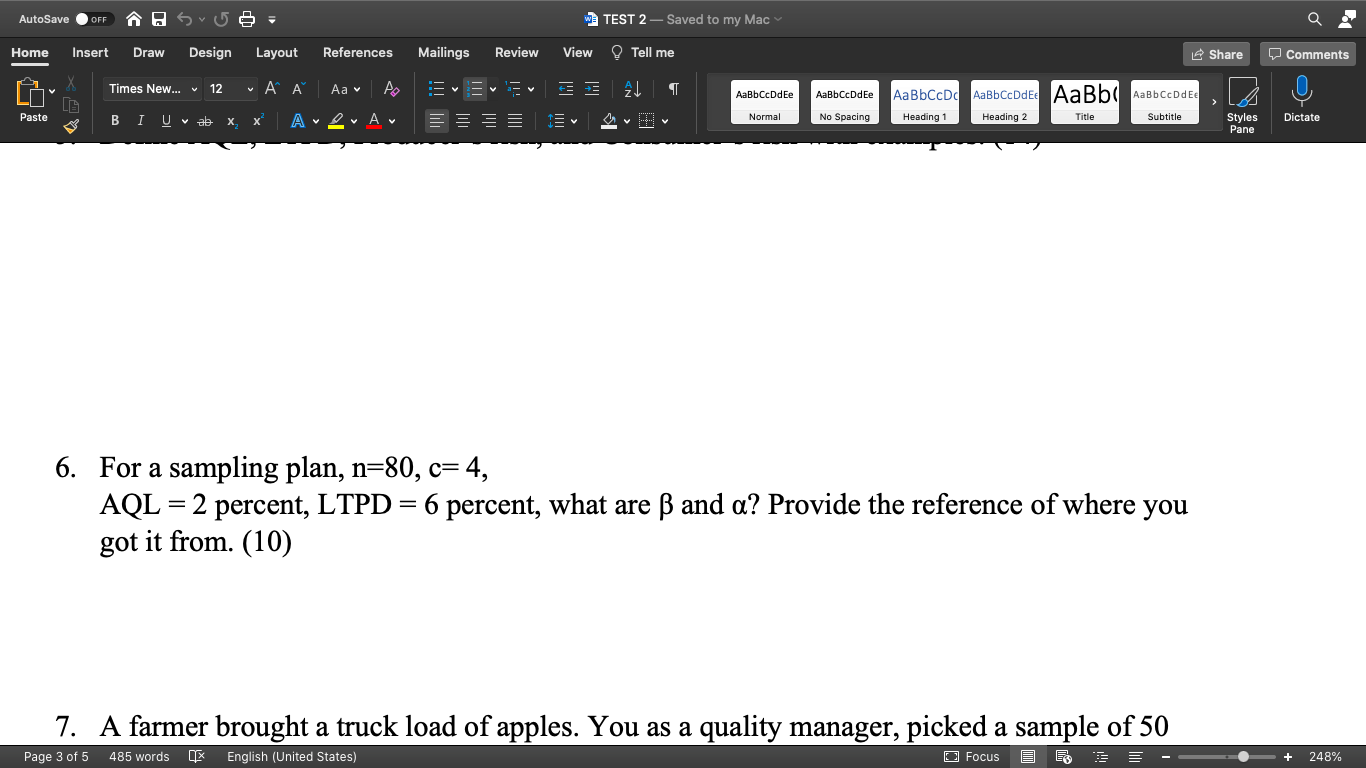1366x768 pixels.
Task: Justify the paragraph text
Action: coord(514,121)
